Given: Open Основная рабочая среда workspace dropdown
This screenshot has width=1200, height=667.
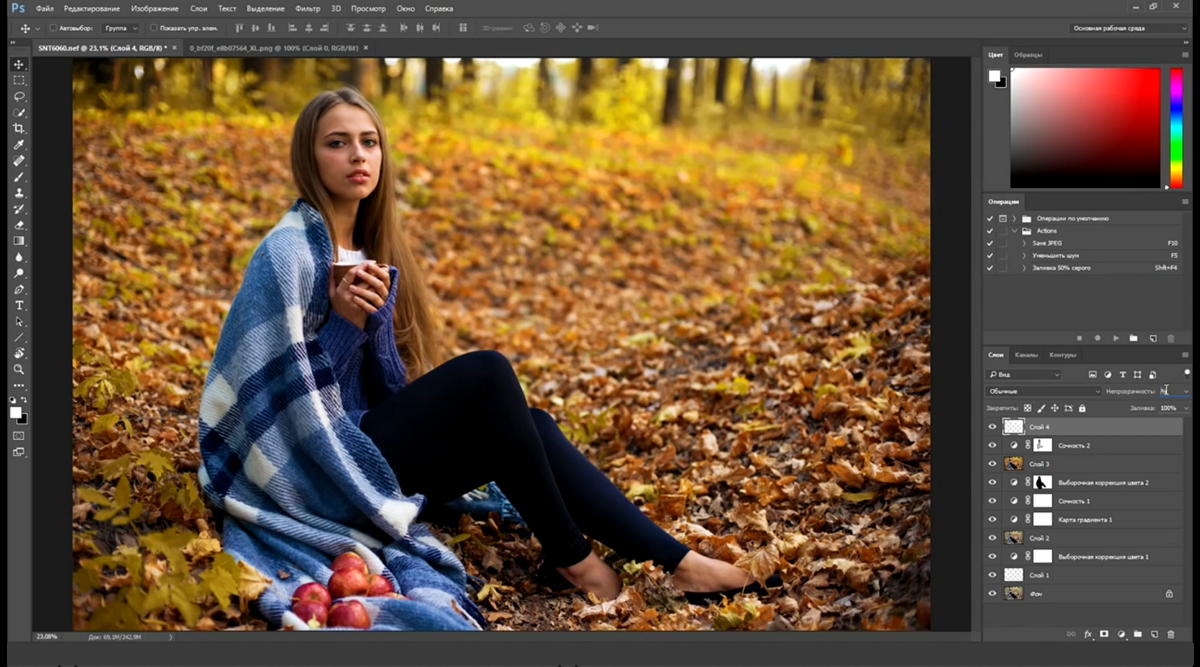Looking at the screenshot, I should click(x=1129, y=28).
